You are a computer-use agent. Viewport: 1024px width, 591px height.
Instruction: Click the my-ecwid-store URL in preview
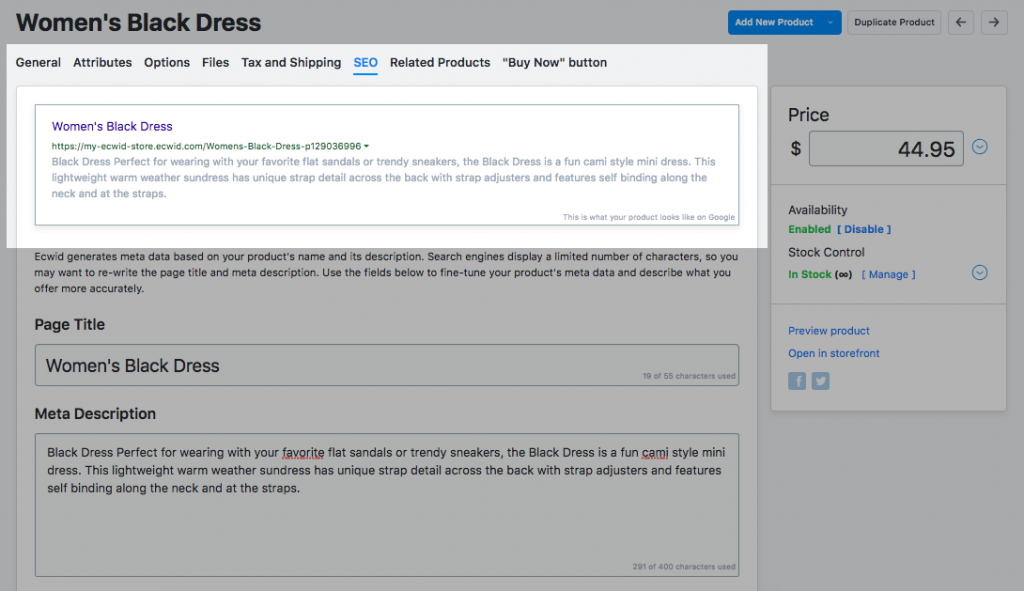click(x=206, y=146)
